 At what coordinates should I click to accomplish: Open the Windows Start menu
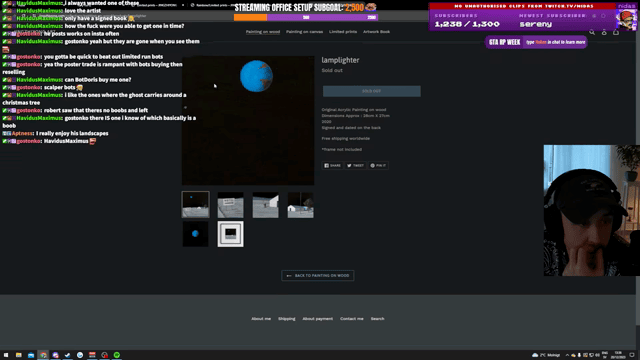6,355
